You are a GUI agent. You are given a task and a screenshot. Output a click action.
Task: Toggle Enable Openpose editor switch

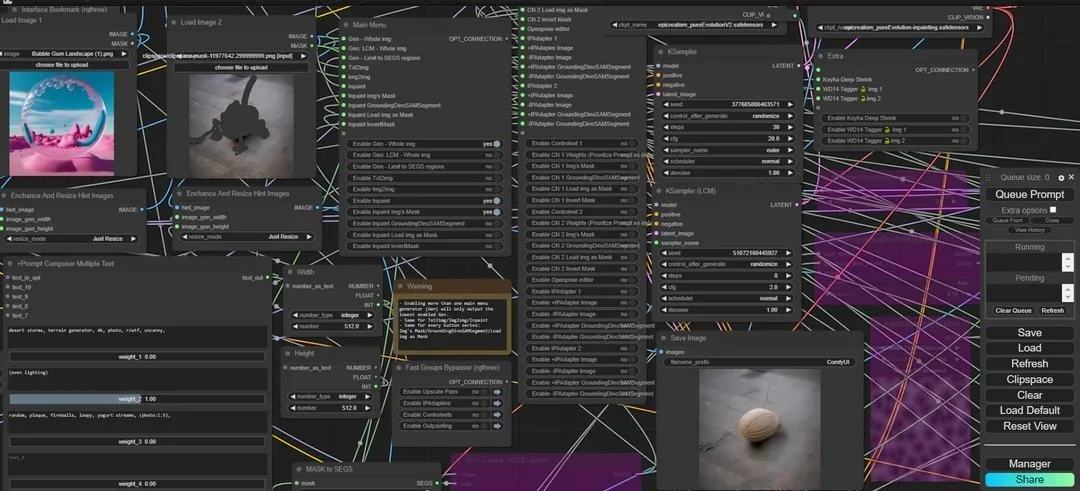(x=634, y=280)
